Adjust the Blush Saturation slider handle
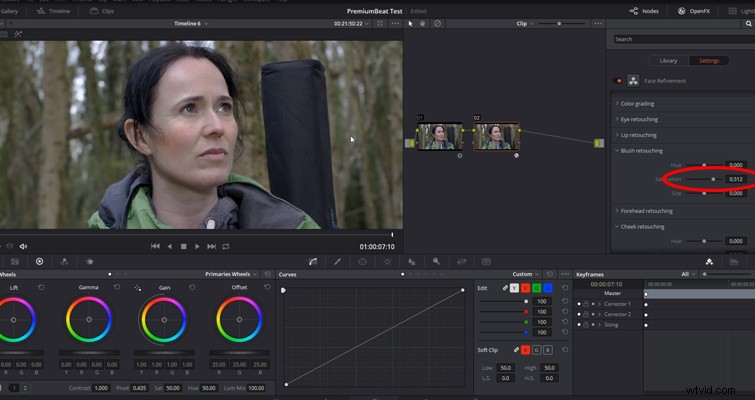The image size is (755, 400). (x=713, y=179)
